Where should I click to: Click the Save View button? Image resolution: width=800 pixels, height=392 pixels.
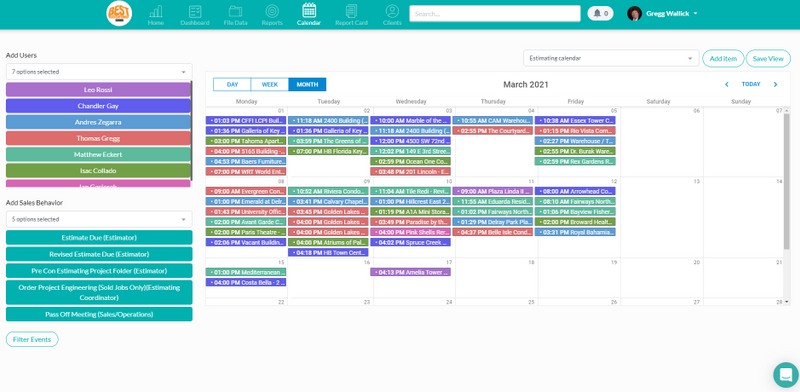(x=768, y=59)
